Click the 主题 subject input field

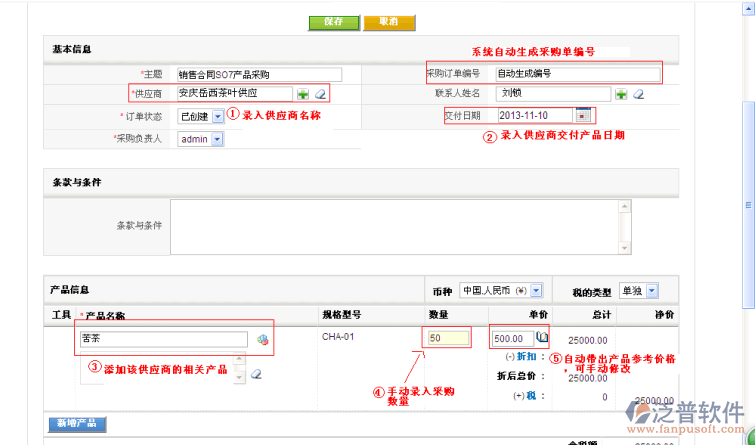(x=258, y=74)
